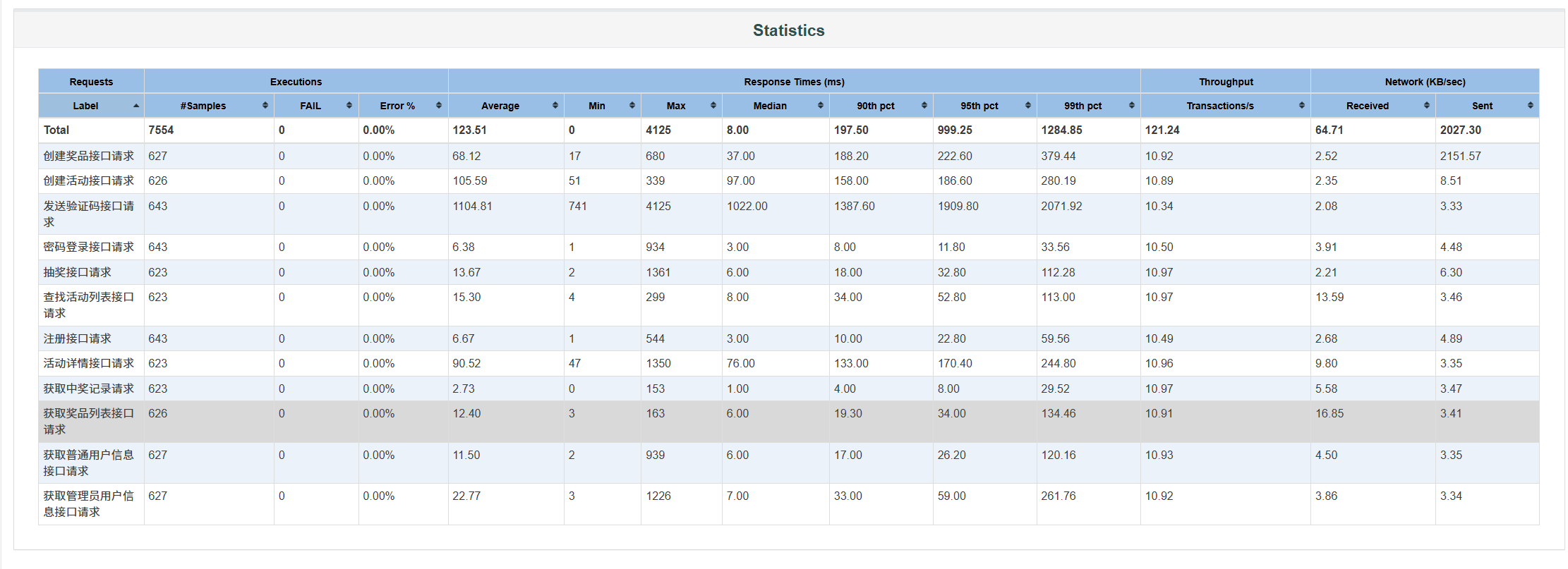Click the Average column sort arrows icon
Screen dimensions: 1568x569
point(555,106)
